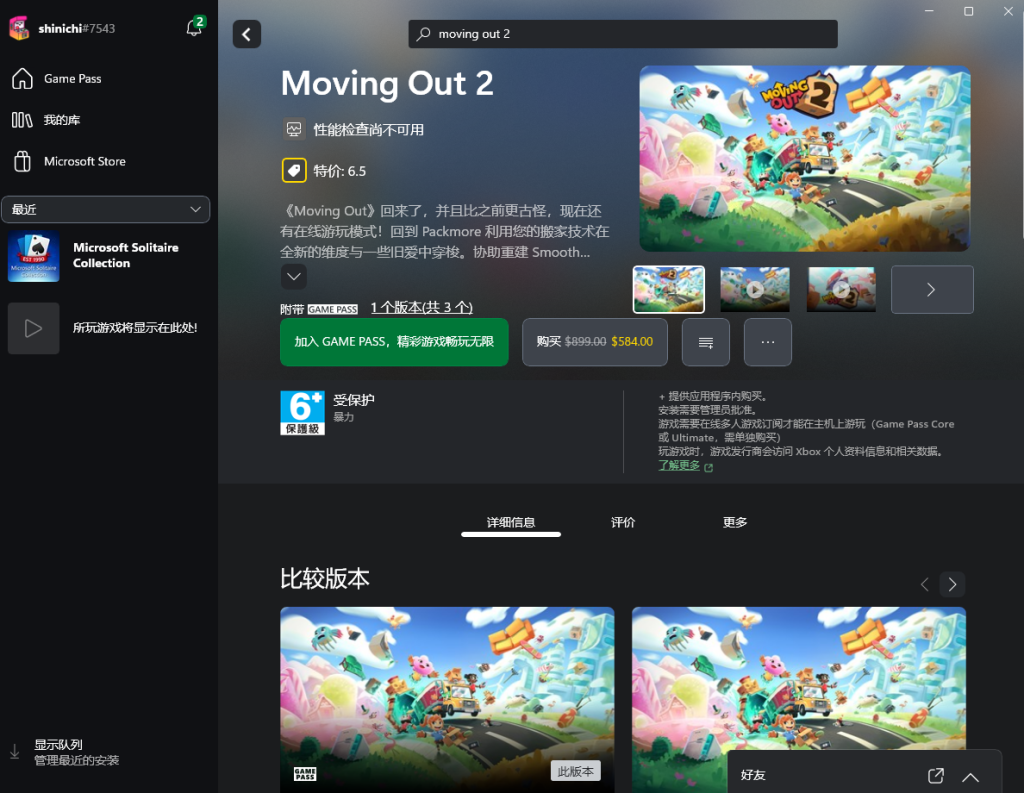
Task: Open first edition card marked 此版本
Action: (447, 700)
